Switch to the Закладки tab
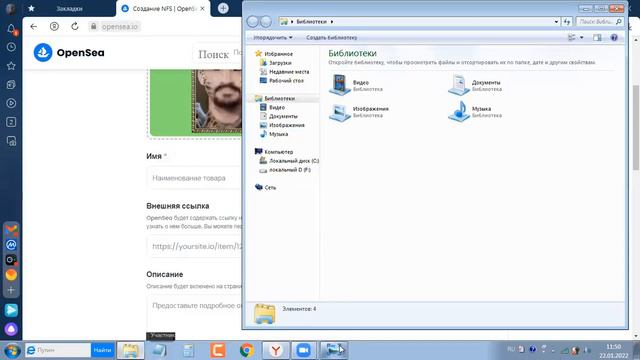Screen dimensions: 640x360 pyautogui.click(x=69, y=8)
